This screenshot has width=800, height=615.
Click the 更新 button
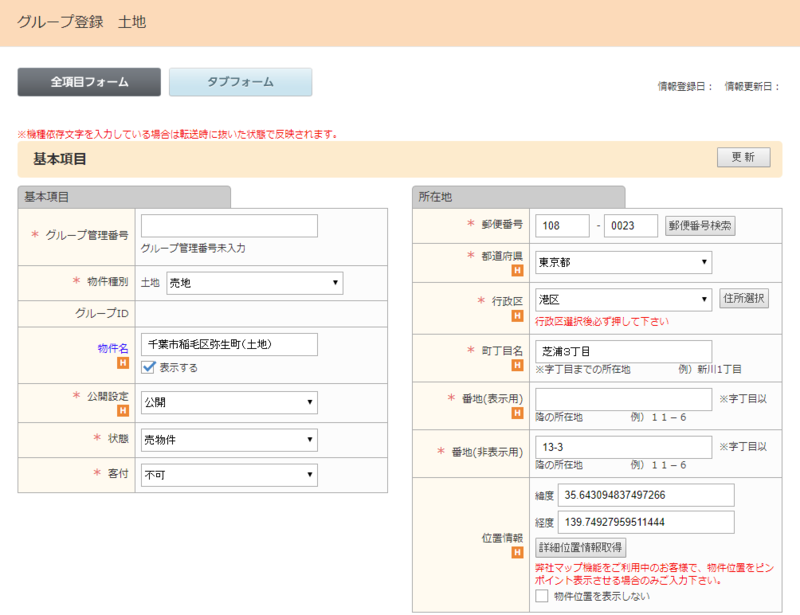click(x=743, y=157)
